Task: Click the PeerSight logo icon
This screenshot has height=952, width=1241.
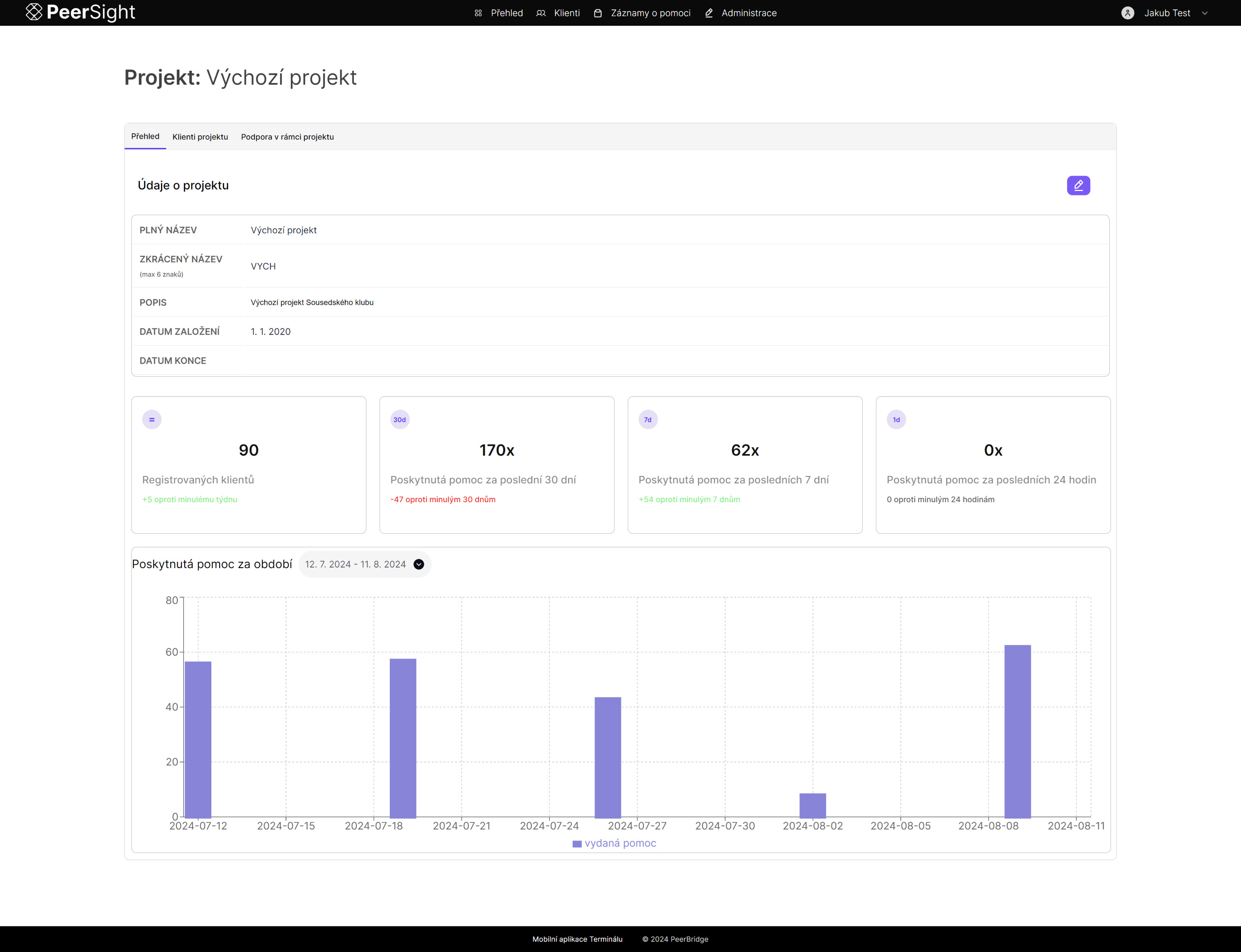Action: pos(34,12)
